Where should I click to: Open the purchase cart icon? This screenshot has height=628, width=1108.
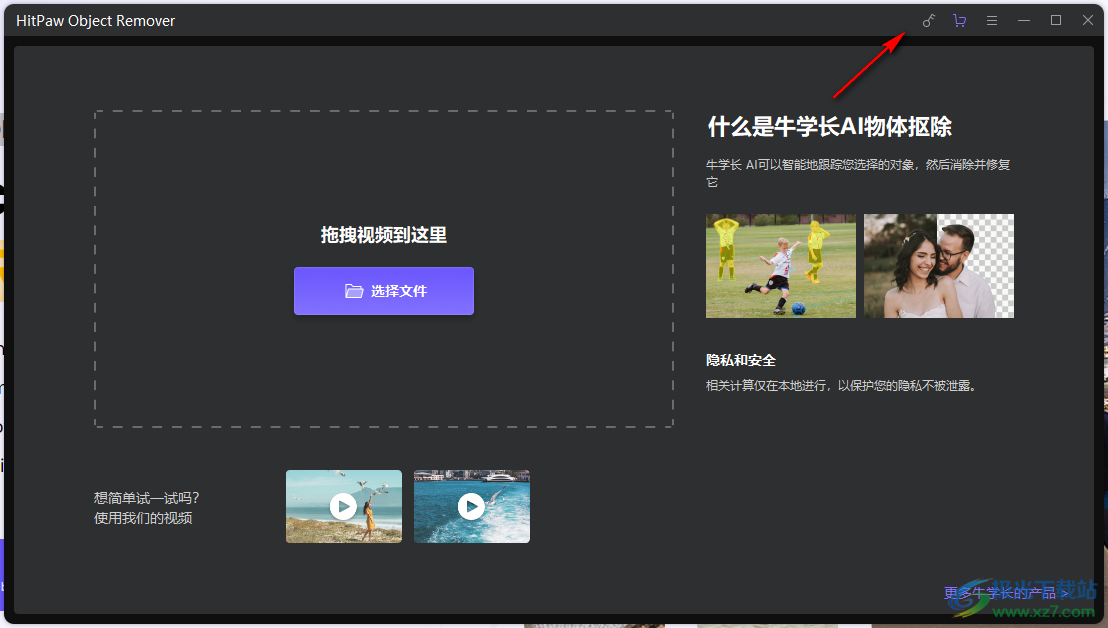[960, 21]
